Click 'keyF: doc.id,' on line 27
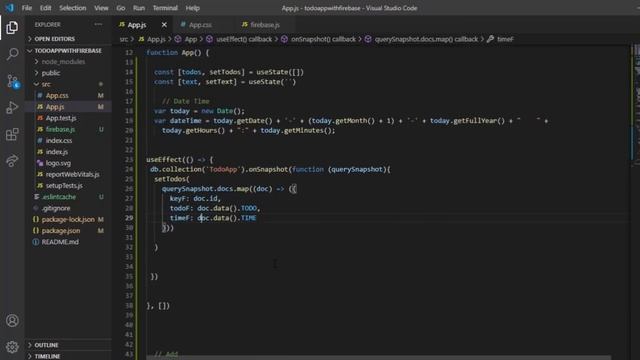The image size is (640, 360). [x=196, y=199]
